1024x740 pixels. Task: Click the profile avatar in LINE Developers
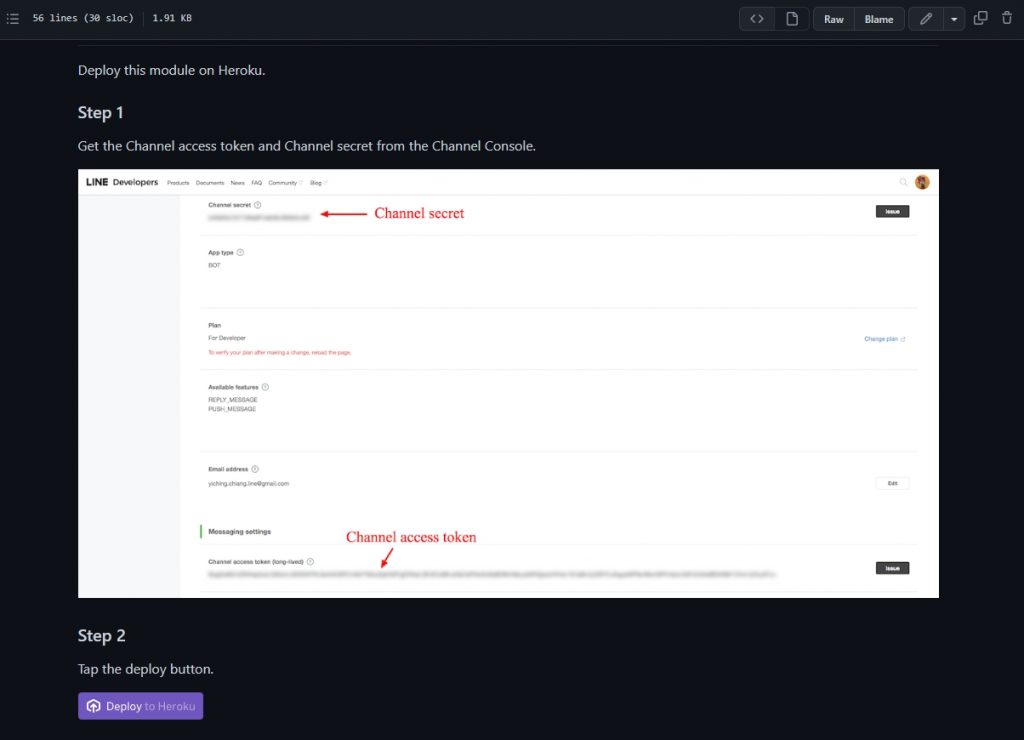(x=921, y=182)
